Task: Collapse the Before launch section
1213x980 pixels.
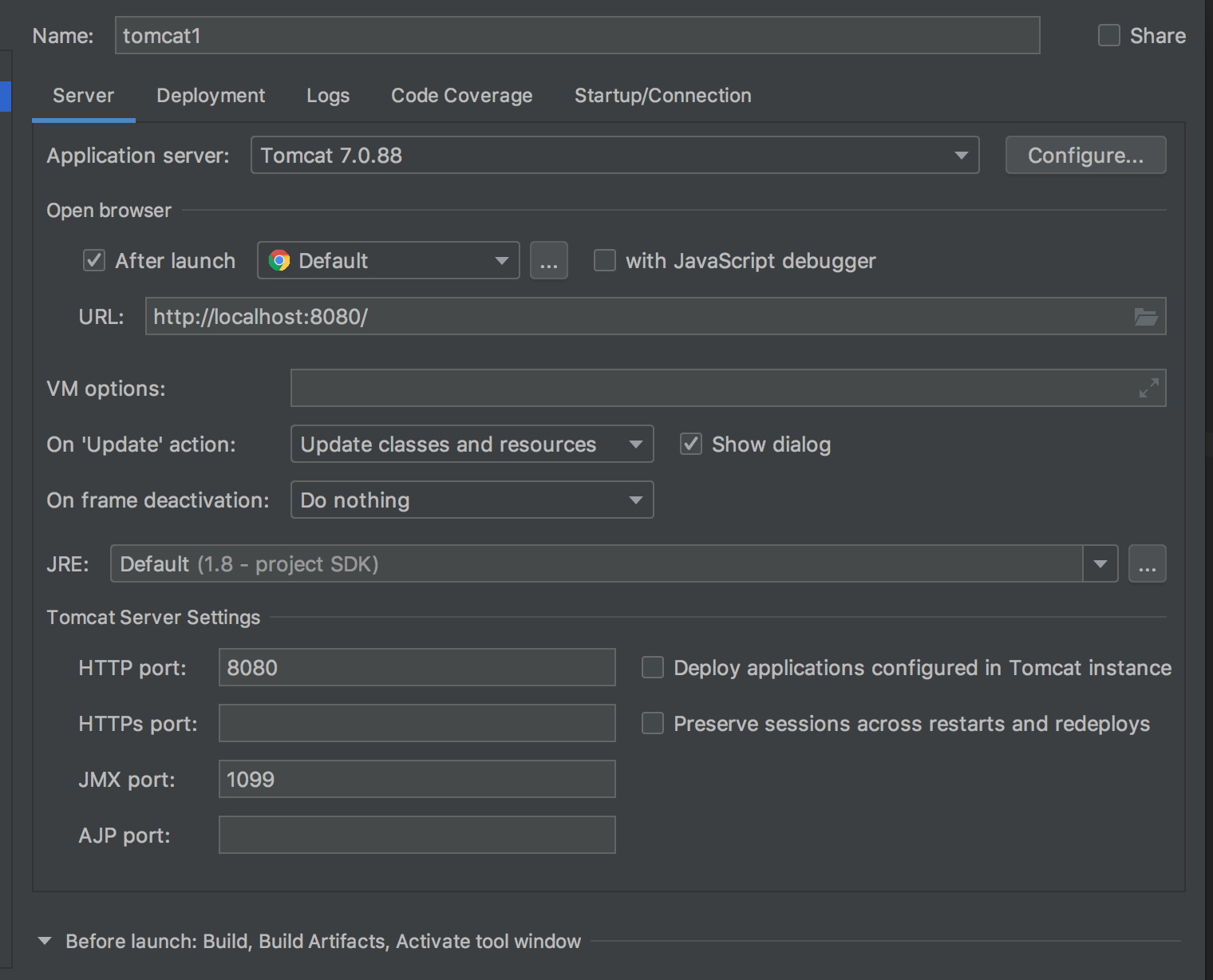Action: (45, 941)
